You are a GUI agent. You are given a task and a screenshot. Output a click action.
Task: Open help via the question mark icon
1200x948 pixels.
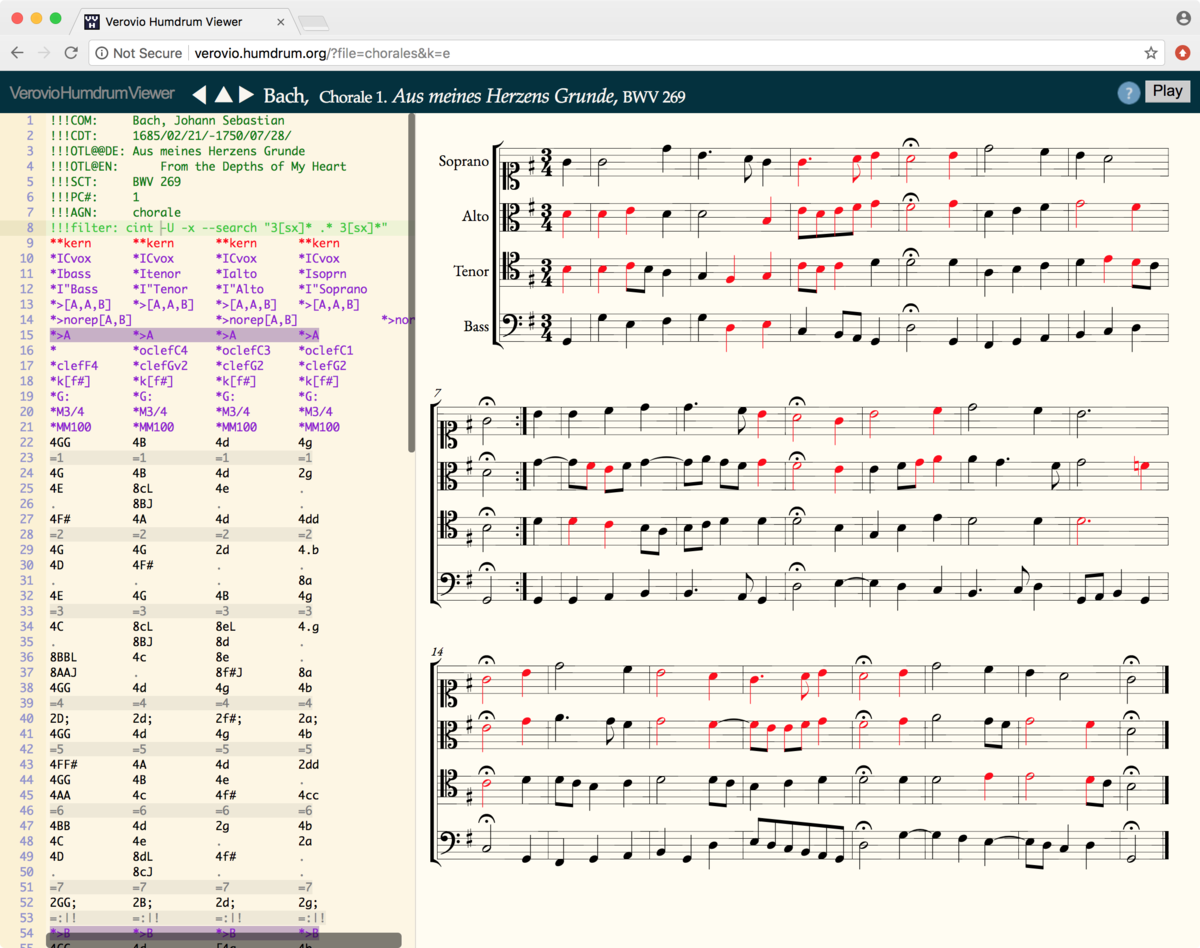pyautogui.click(x=1128, y=93)
